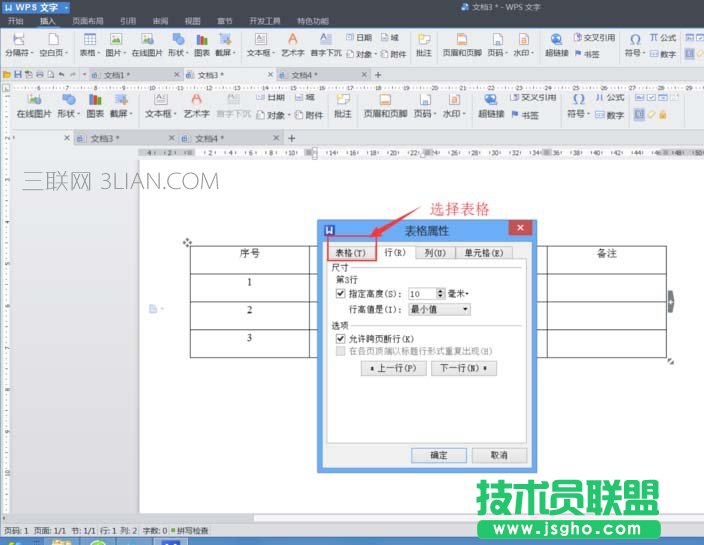Click the open folder icon in quick toolbar

[x=7, y=75]
